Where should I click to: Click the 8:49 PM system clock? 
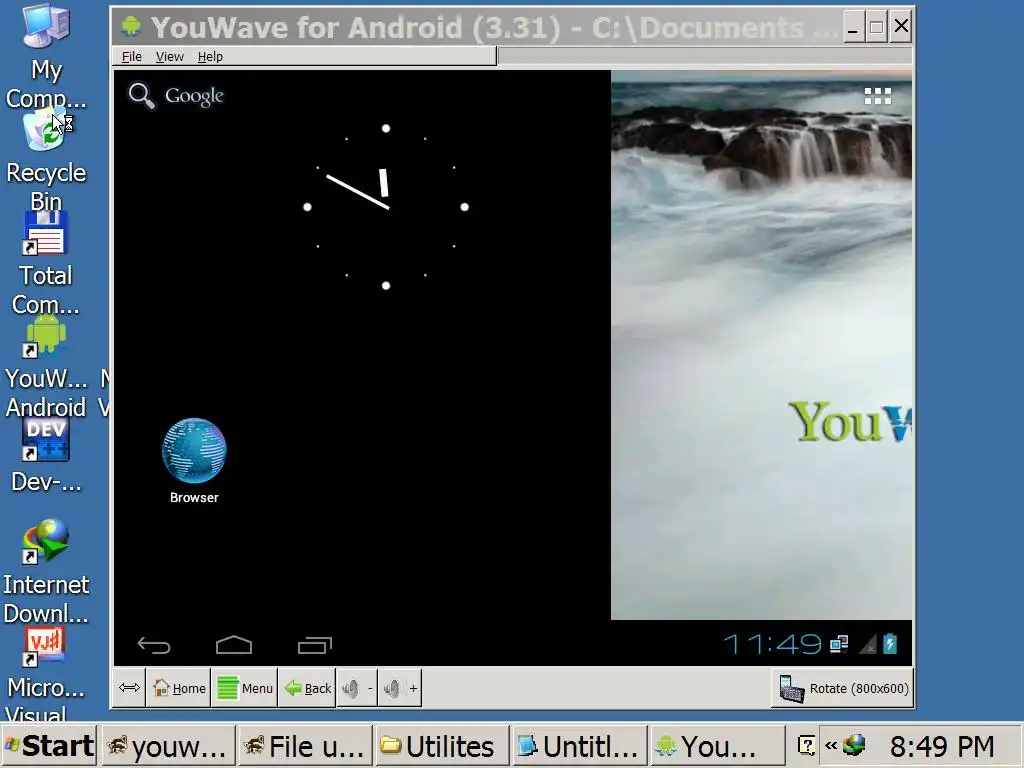(x=942, y=746)
